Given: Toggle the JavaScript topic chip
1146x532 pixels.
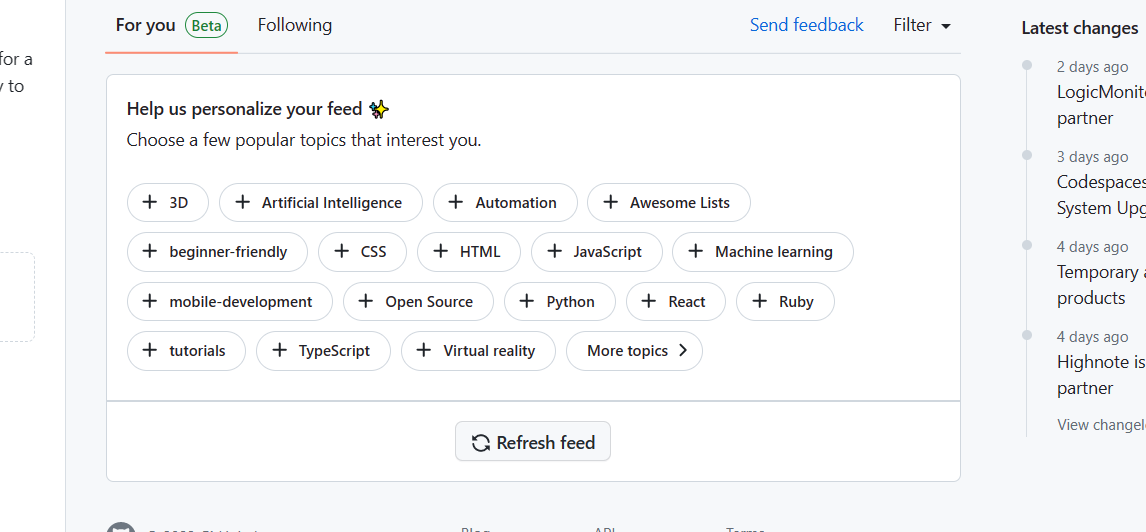Looking at the screenshot, I should pyautogui.click(x=596, y=252).
